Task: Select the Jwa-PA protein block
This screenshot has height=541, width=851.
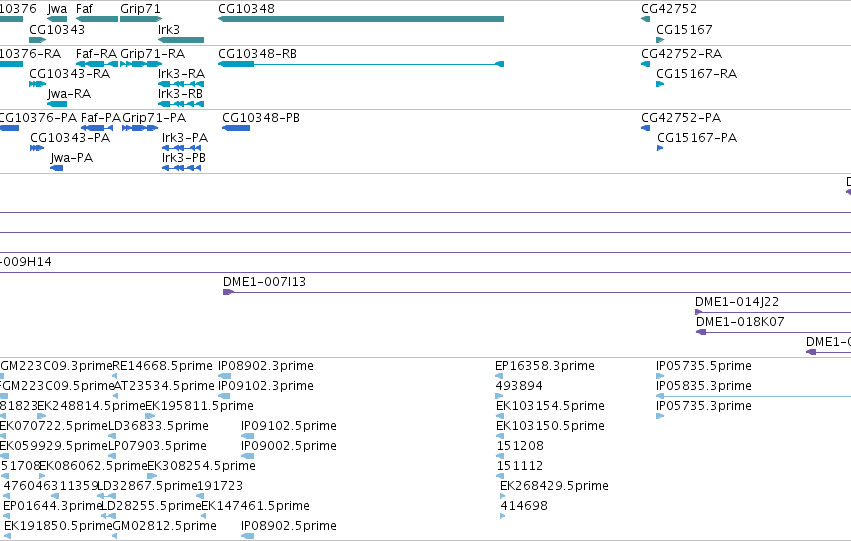Action: (56, 168)
